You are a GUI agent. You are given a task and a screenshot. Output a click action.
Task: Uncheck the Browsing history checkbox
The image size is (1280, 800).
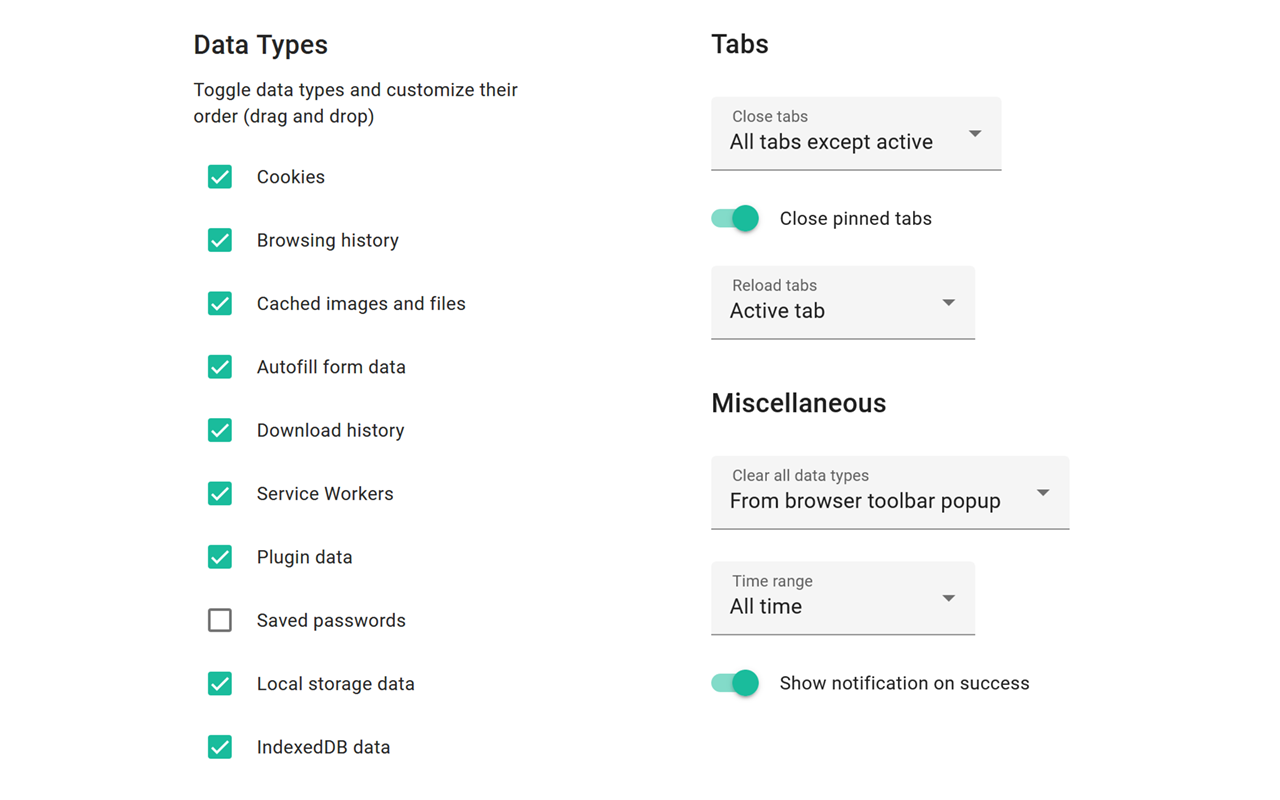tap(220, 240)
